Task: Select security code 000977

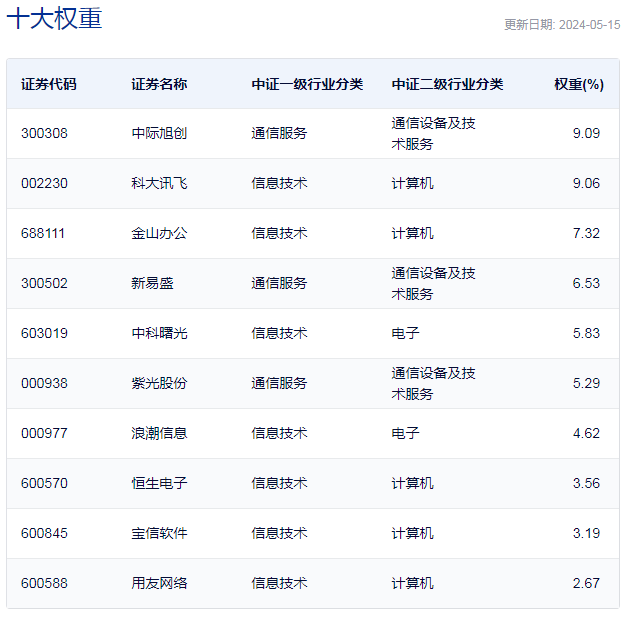Action: 44,434
